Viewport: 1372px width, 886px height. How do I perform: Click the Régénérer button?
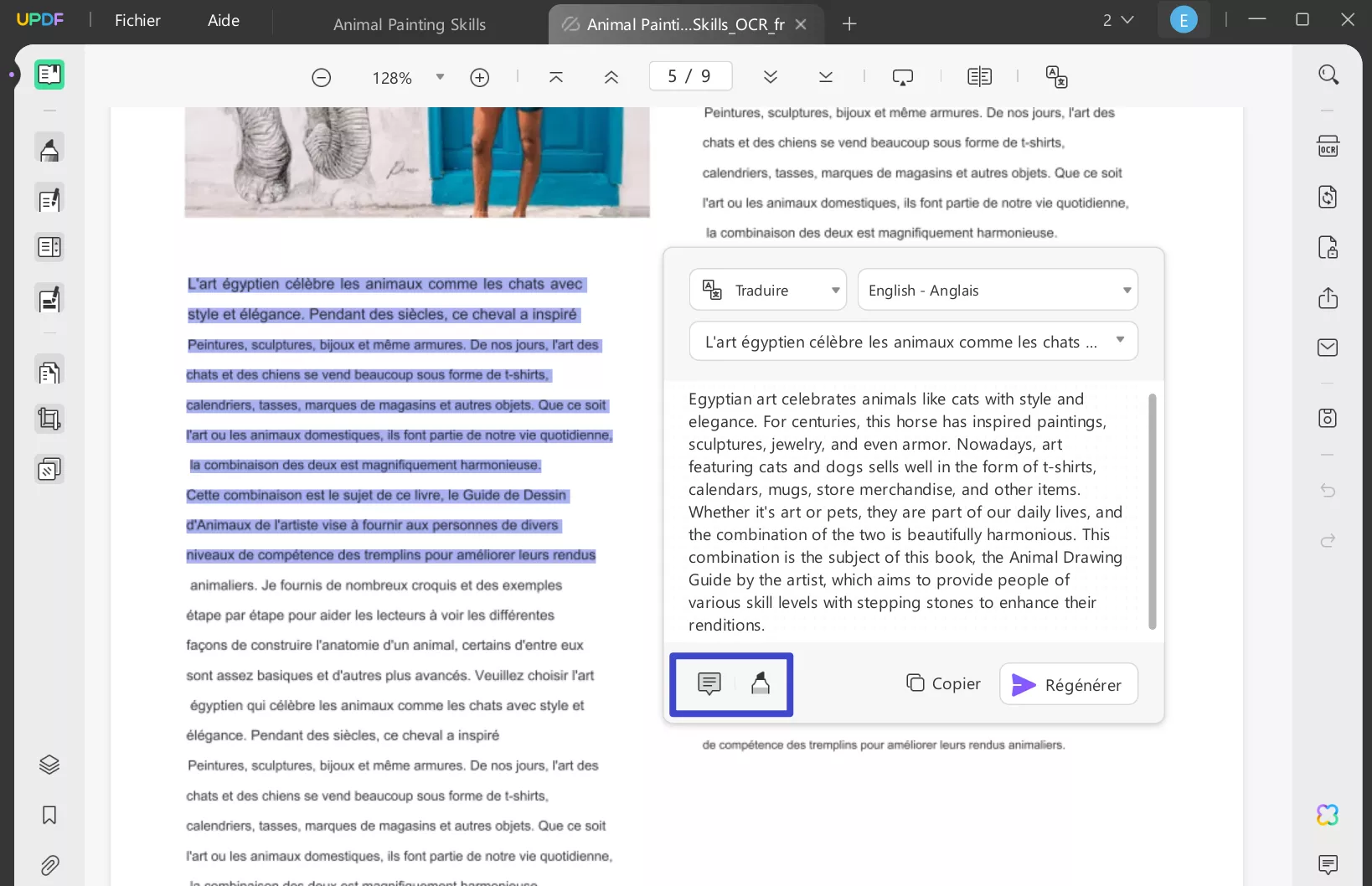pyautogui.click(x=1068, y=684)
